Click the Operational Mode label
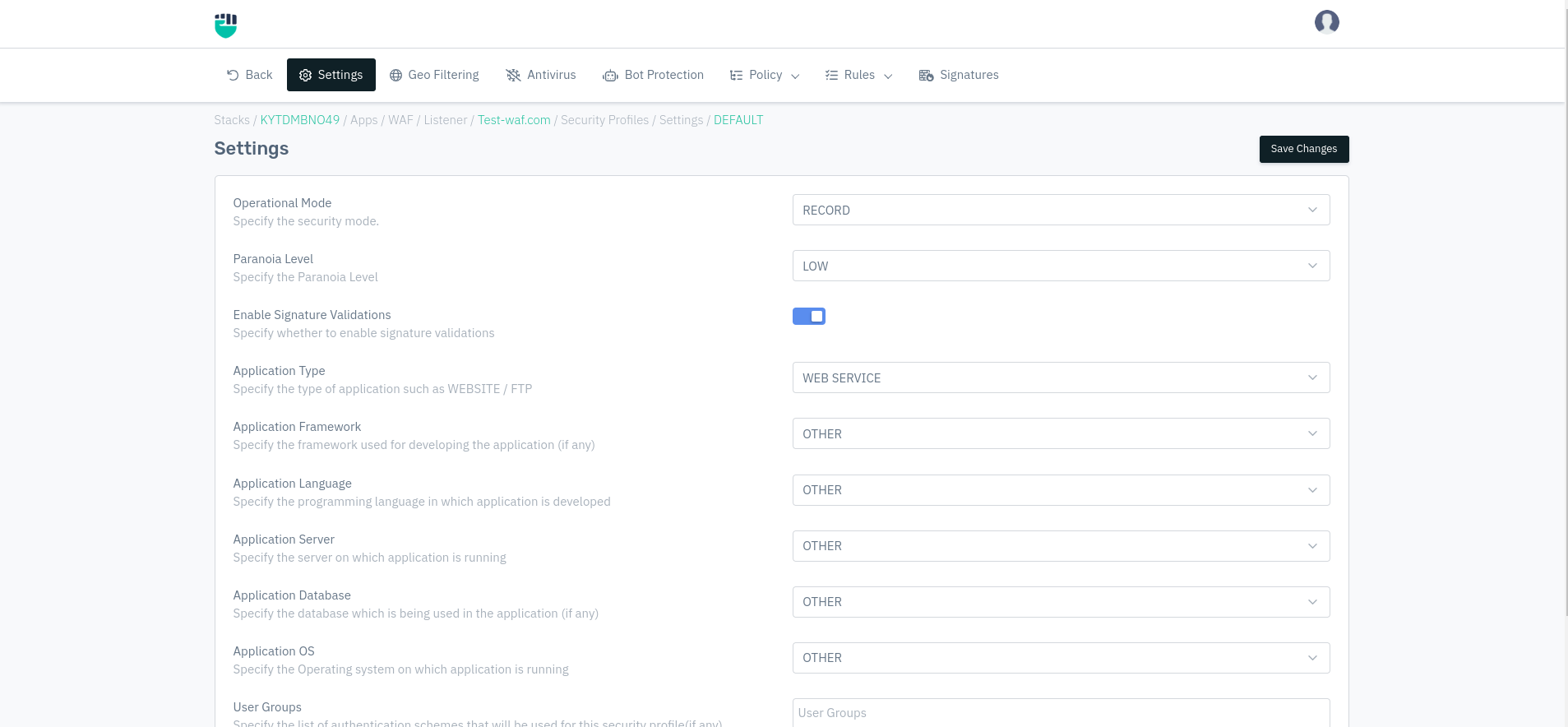The width and height of the screenshot is (1568, 727). pos(282,203)
